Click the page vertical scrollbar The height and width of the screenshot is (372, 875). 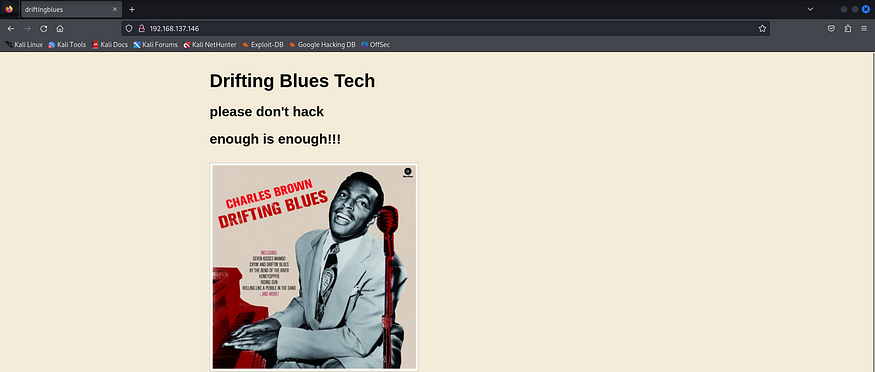(872, 212)
